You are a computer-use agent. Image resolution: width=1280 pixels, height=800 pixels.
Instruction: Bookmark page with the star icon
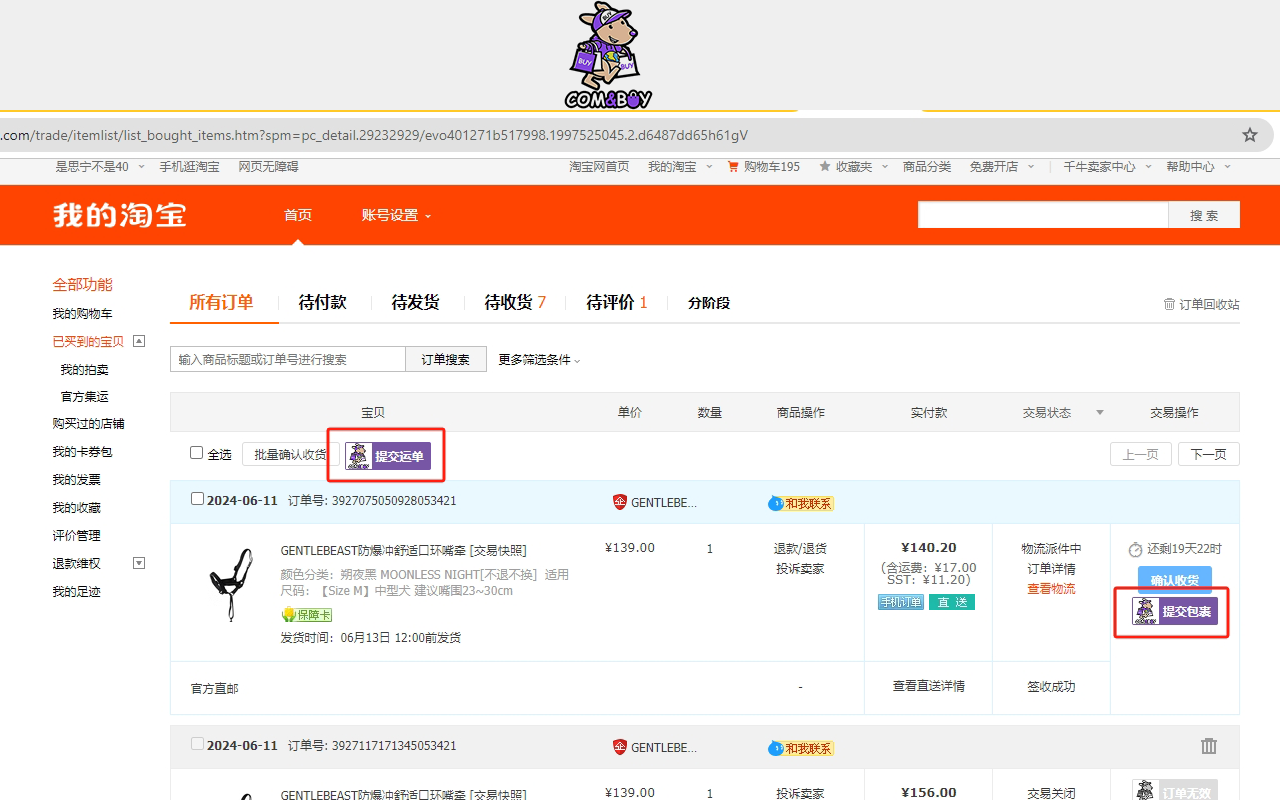coord(1249,135)
